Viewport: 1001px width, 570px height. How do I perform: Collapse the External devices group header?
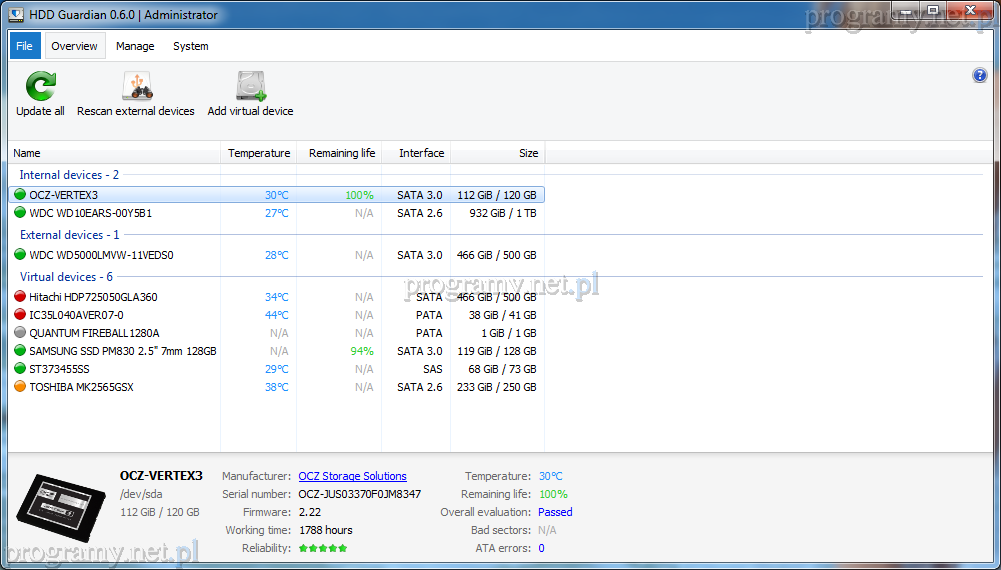point(69,235)
